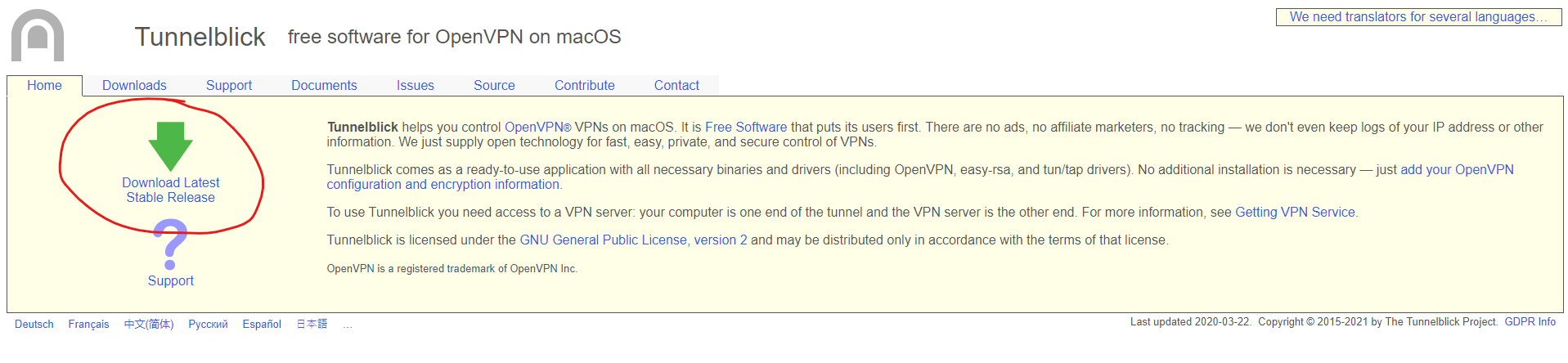This screenshot has height=363, width=1568.
Task: Switch to the Downloads tab
Action: click(x=134, y=85)
